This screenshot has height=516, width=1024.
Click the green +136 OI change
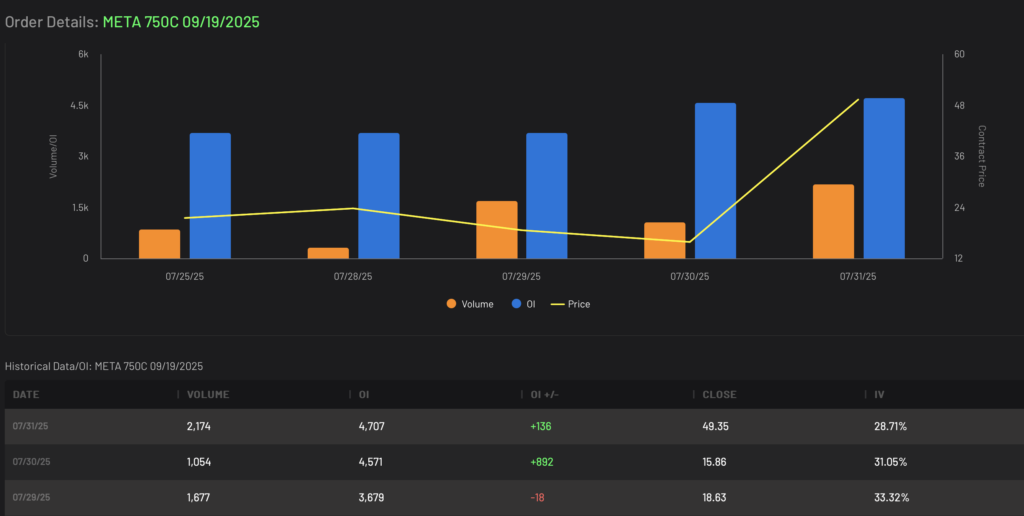click(541, 427)
